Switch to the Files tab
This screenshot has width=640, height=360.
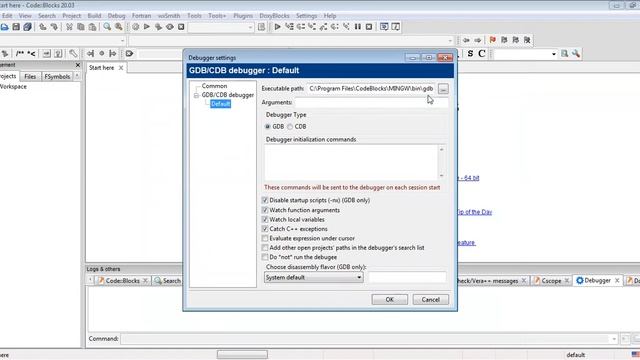pos(30,76)
